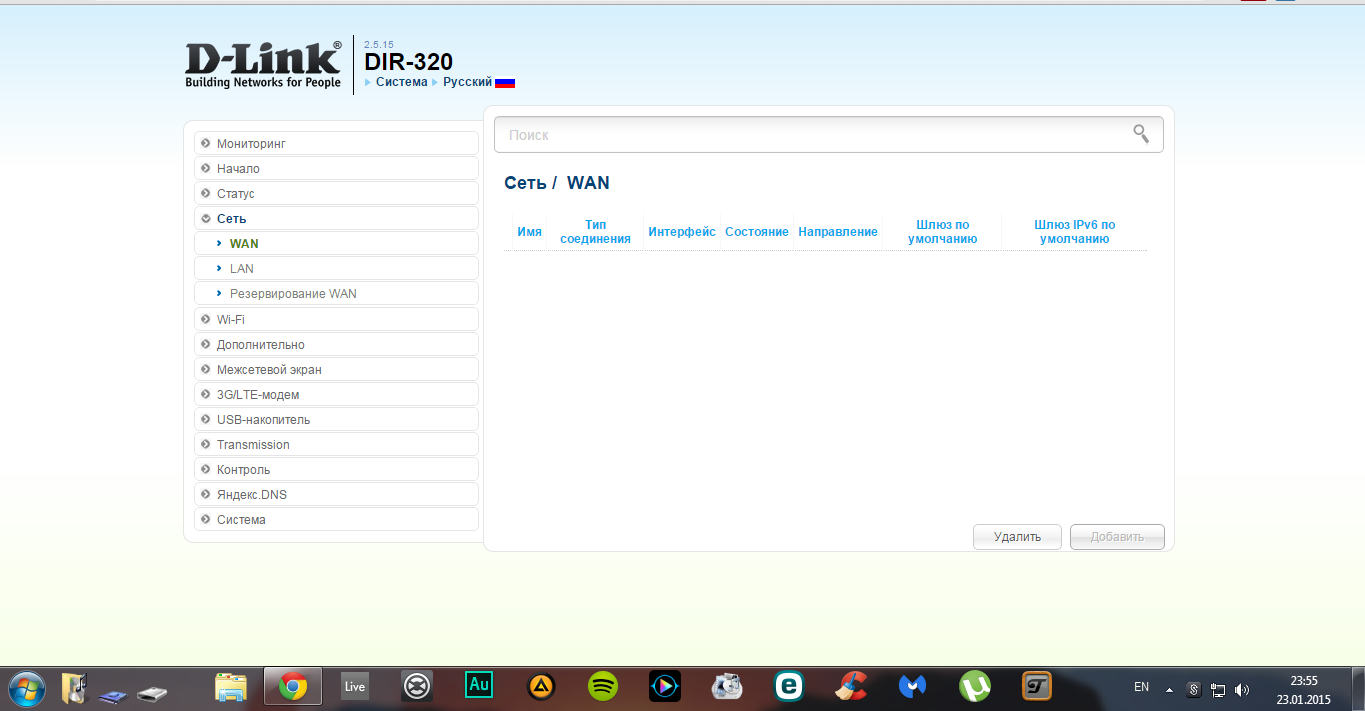Switch to Google Chrome in taskbar
This screenshot has width=1365, height=711.
point(293,687)
